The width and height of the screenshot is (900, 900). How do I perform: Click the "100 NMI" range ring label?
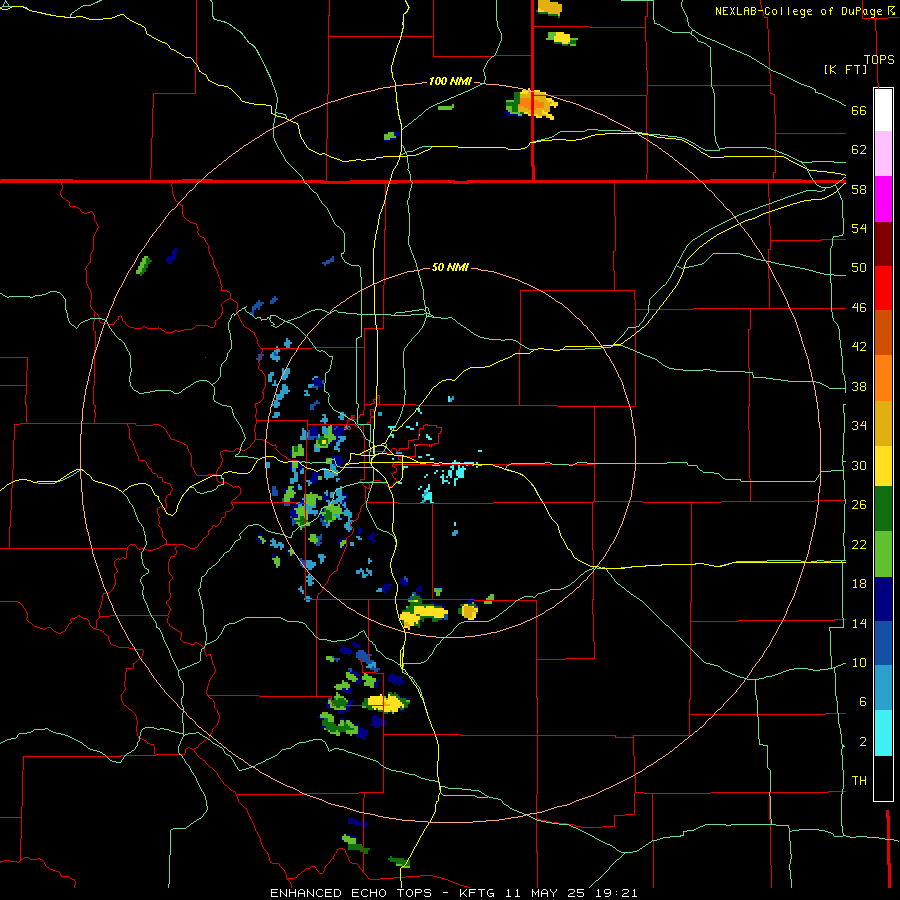[x=450, y=82]
